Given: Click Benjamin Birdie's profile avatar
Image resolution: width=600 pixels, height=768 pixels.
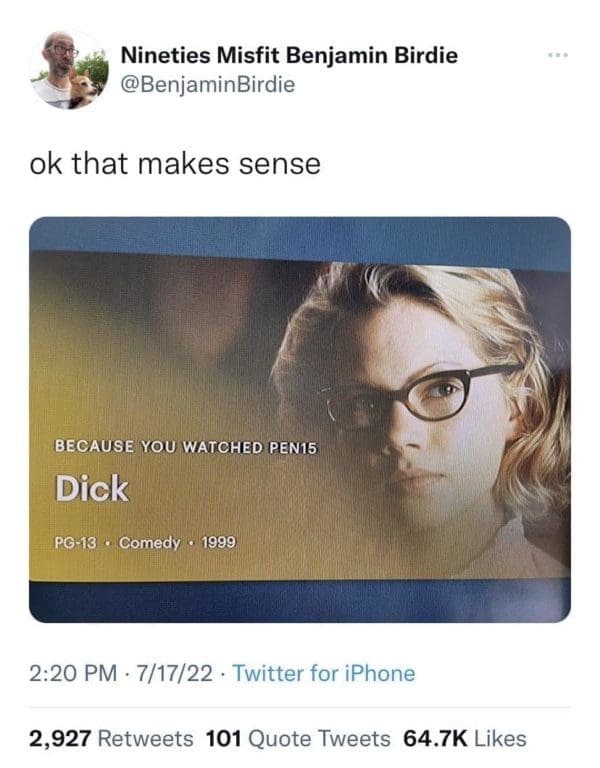Looking at the screenshot, I should coord(68,68).
